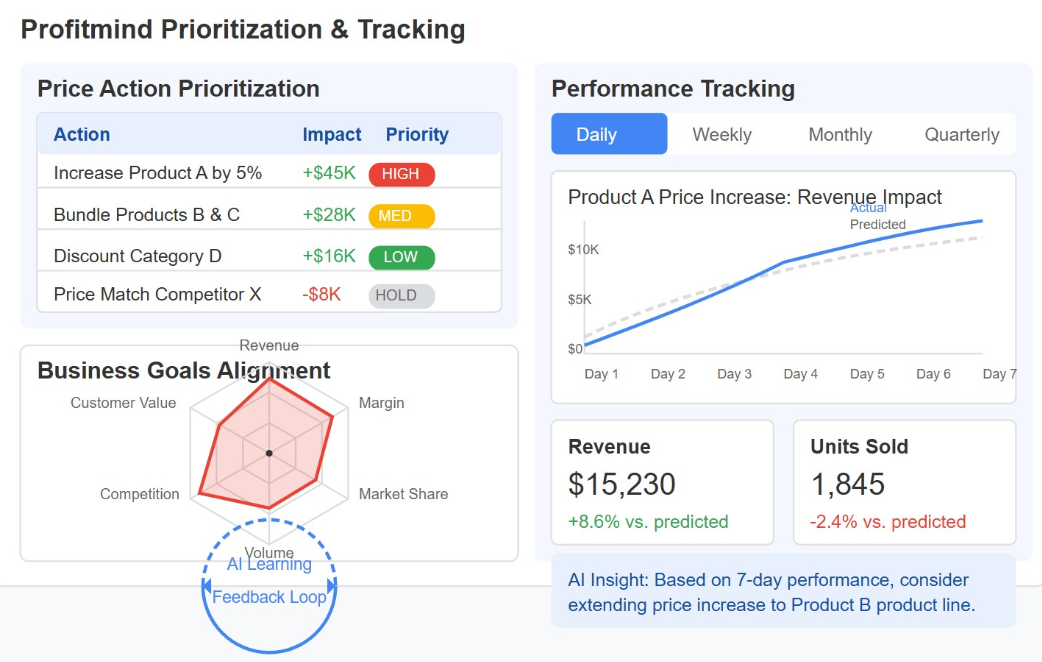Open the Discount Category D action

138,256
